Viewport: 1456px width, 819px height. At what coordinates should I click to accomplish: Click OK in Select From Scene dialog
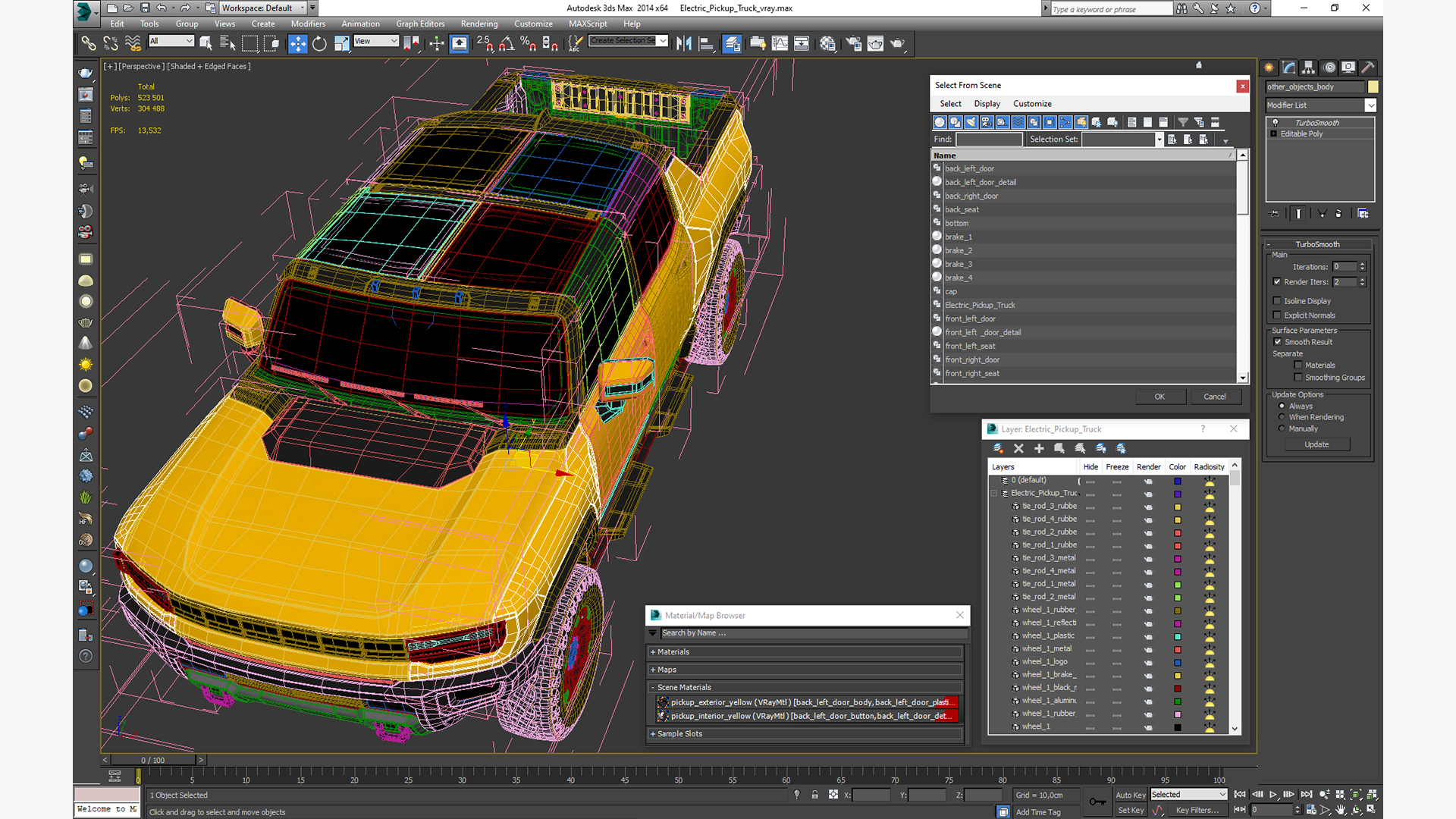click(1160, 397)
